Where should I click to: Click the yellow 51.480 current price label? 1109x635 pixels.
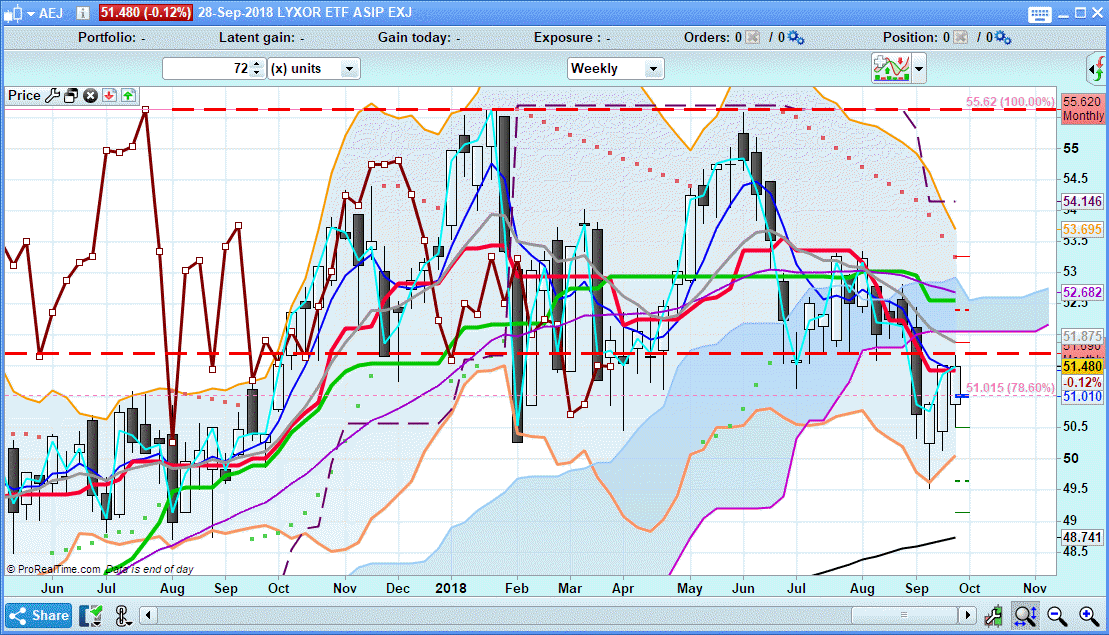tap(1081, 366)
